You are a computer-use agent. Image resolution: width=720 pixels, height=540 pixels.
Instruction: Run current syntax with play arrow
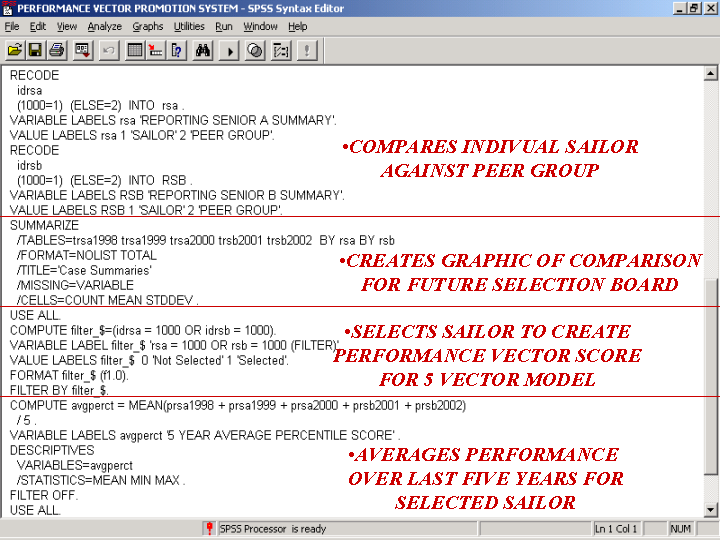[229, 50]
